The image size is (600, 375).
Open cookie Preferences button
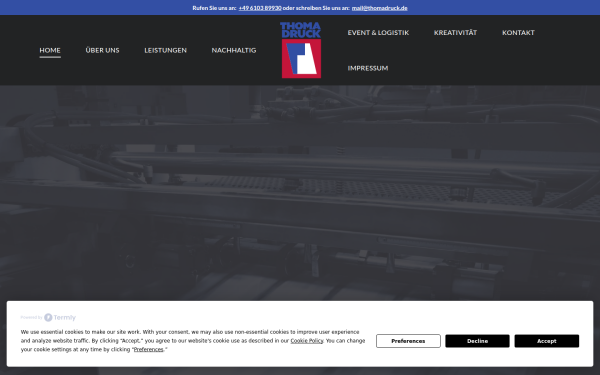(408, 341)
